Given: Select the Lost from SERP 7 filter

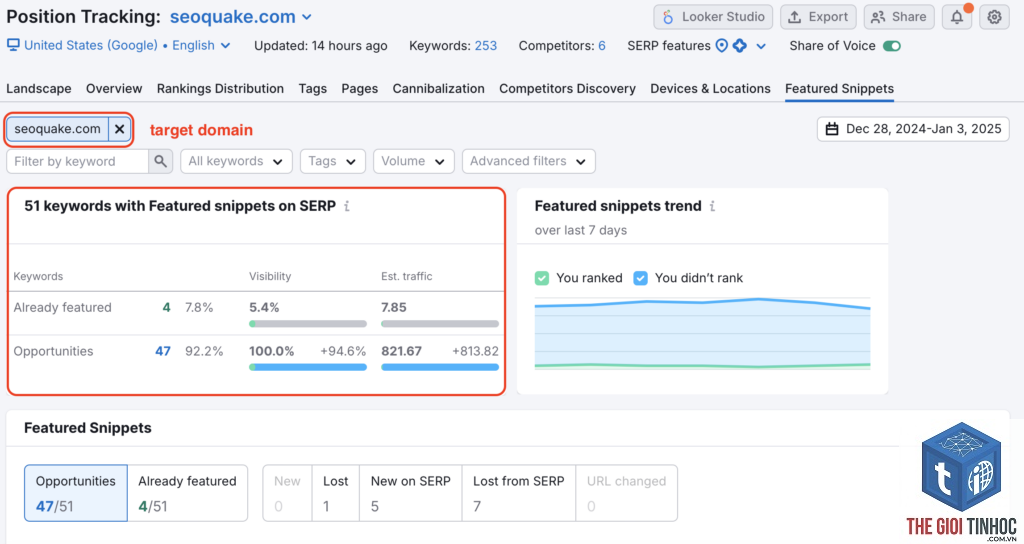Looking at the screenshot, I should [519, 493].
